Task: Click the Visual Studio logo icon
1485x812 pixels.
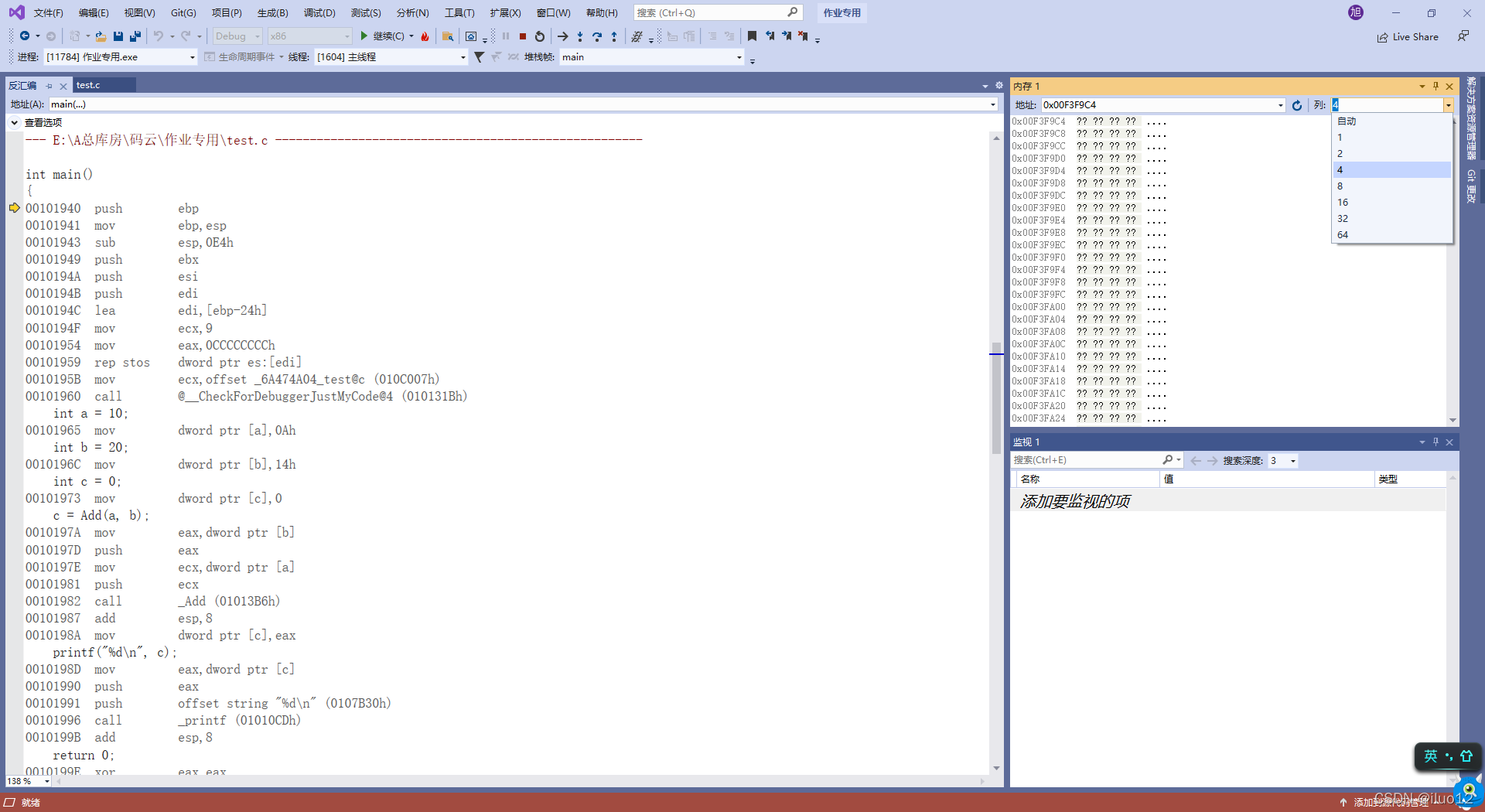Action: [16, 12]
